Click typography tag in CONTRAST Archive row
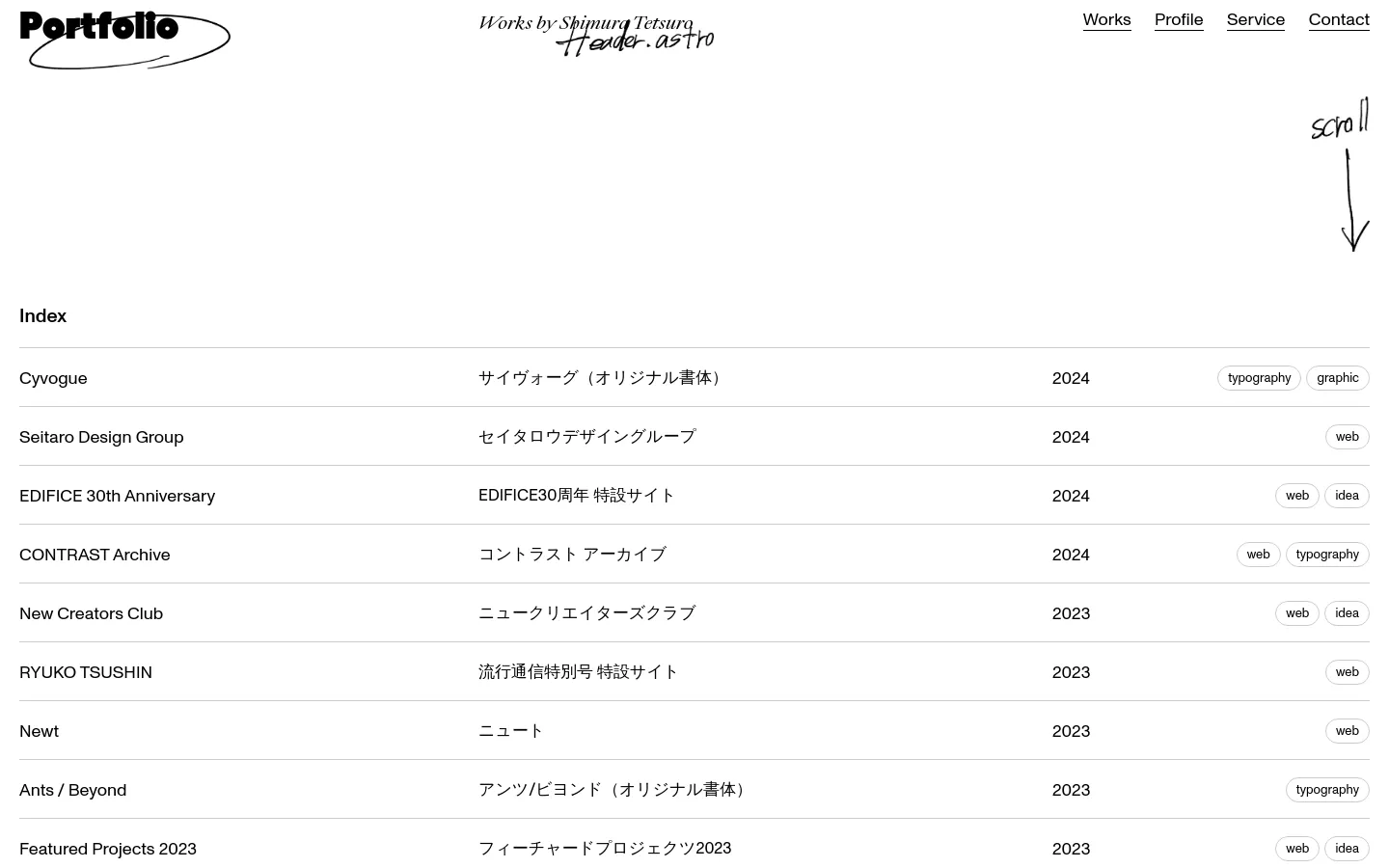 [x=1327, y=555]
